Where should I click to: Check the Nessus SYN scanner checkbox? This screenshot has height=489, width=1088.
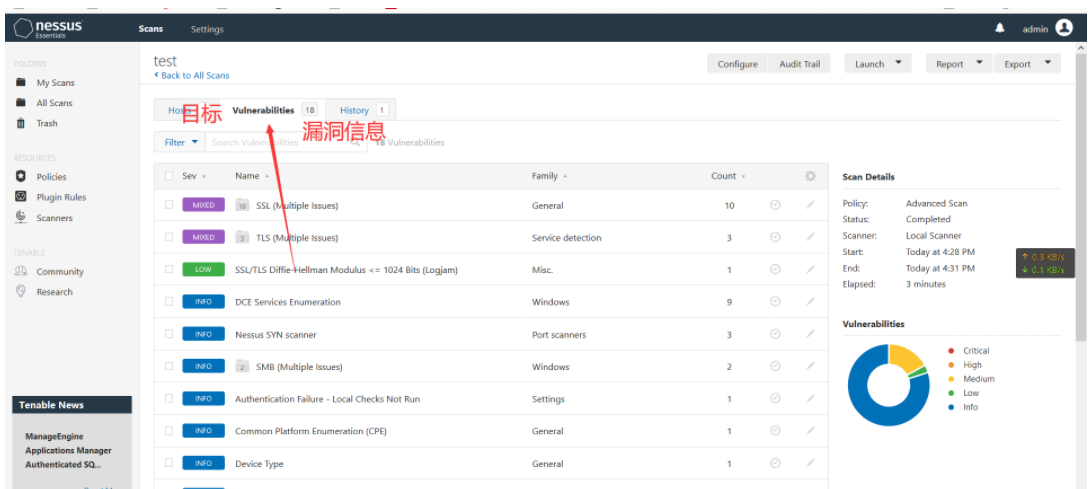pyautogui.click(x=169, y=334)
